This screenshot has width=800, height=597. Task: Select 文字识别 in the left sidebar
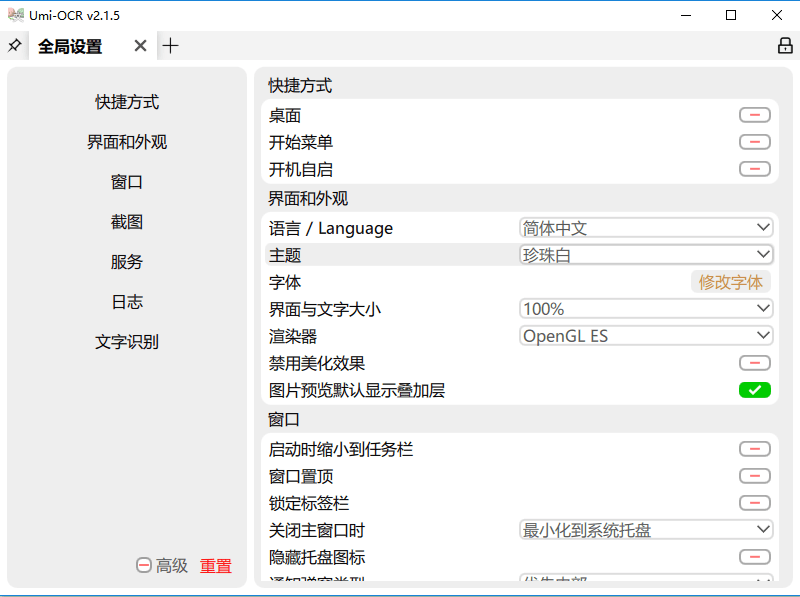[125, 341]
